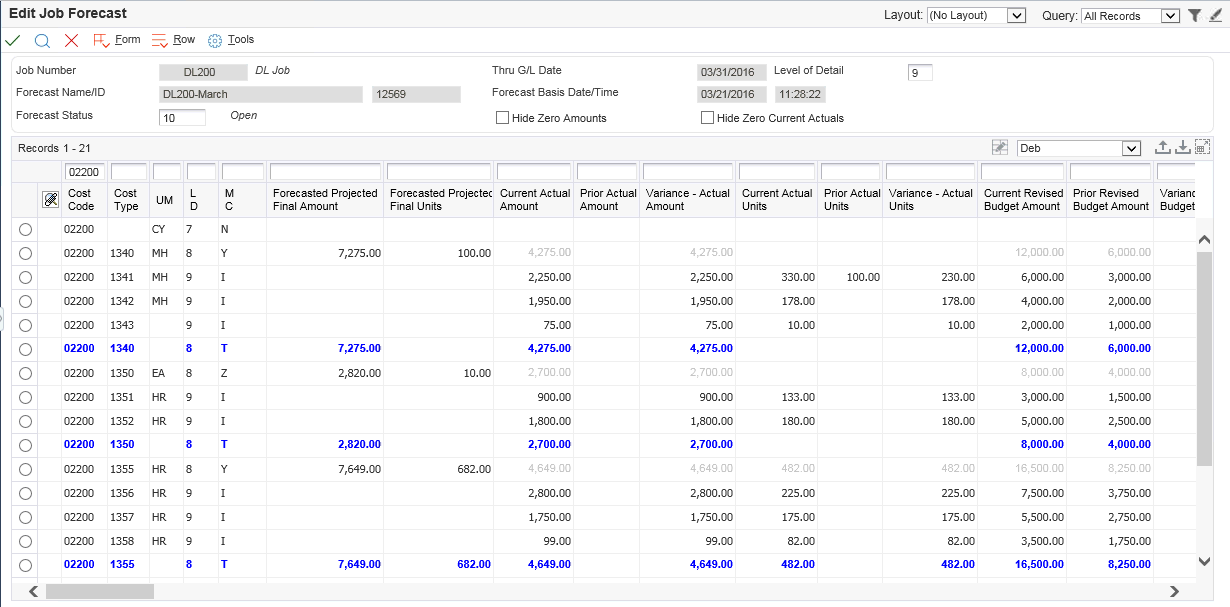Open the Tools menu
Screen dimensions: 1230x607
(241, 40)
